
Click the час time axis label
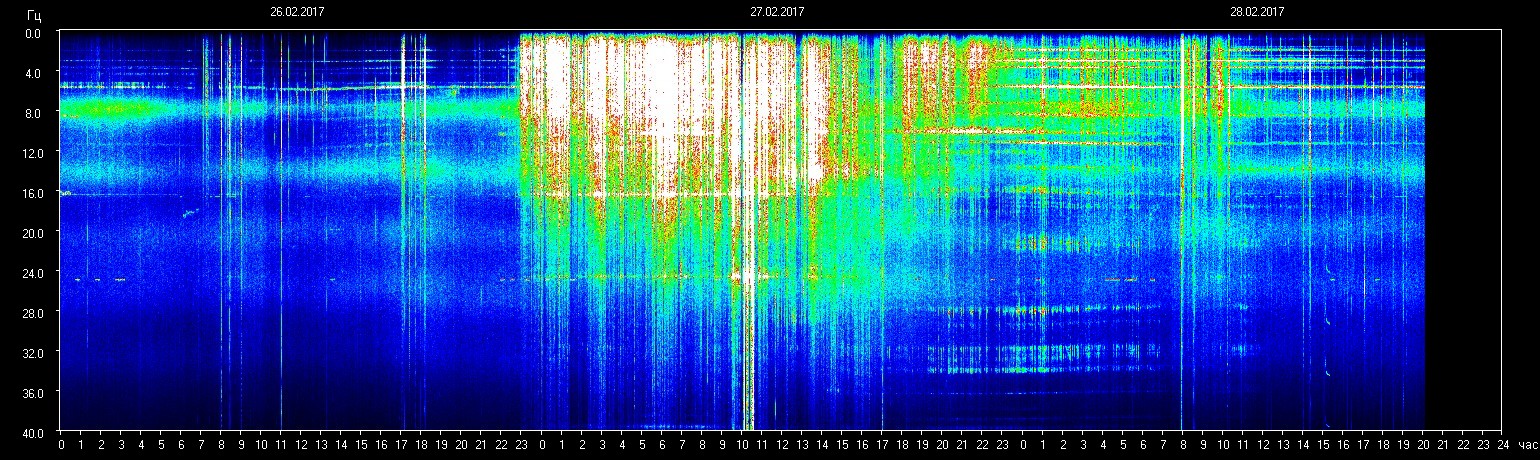(x=1526, y=444)
